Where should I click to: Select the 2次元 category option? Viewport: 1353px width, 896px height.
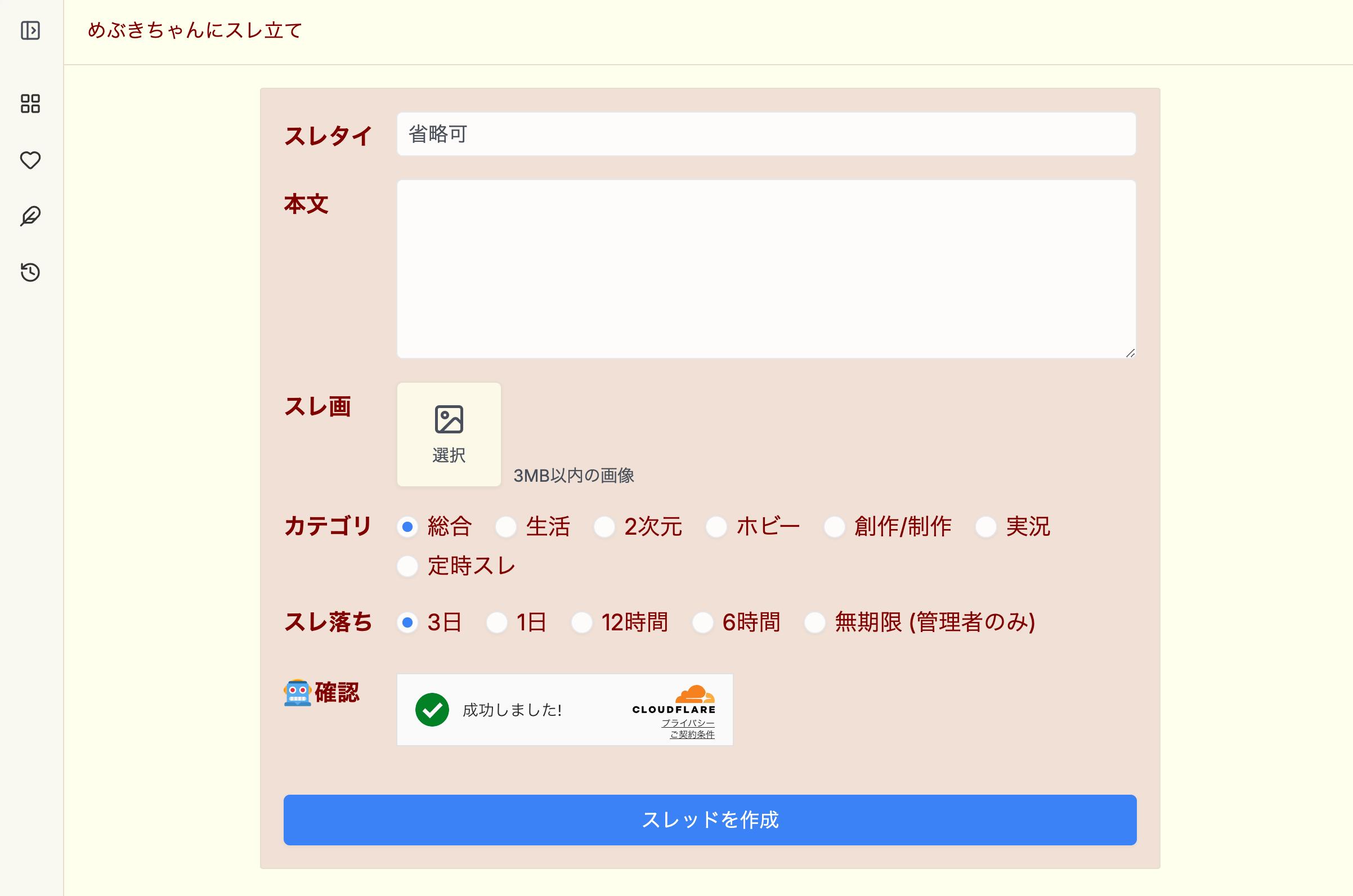click(604, 527)
